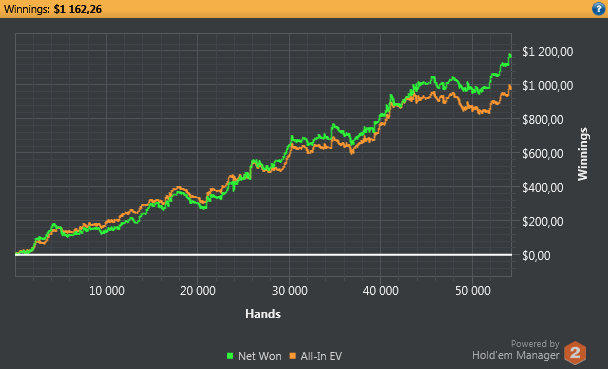
Task: Select the All-In EV legend label
Action: coord(321,356)
